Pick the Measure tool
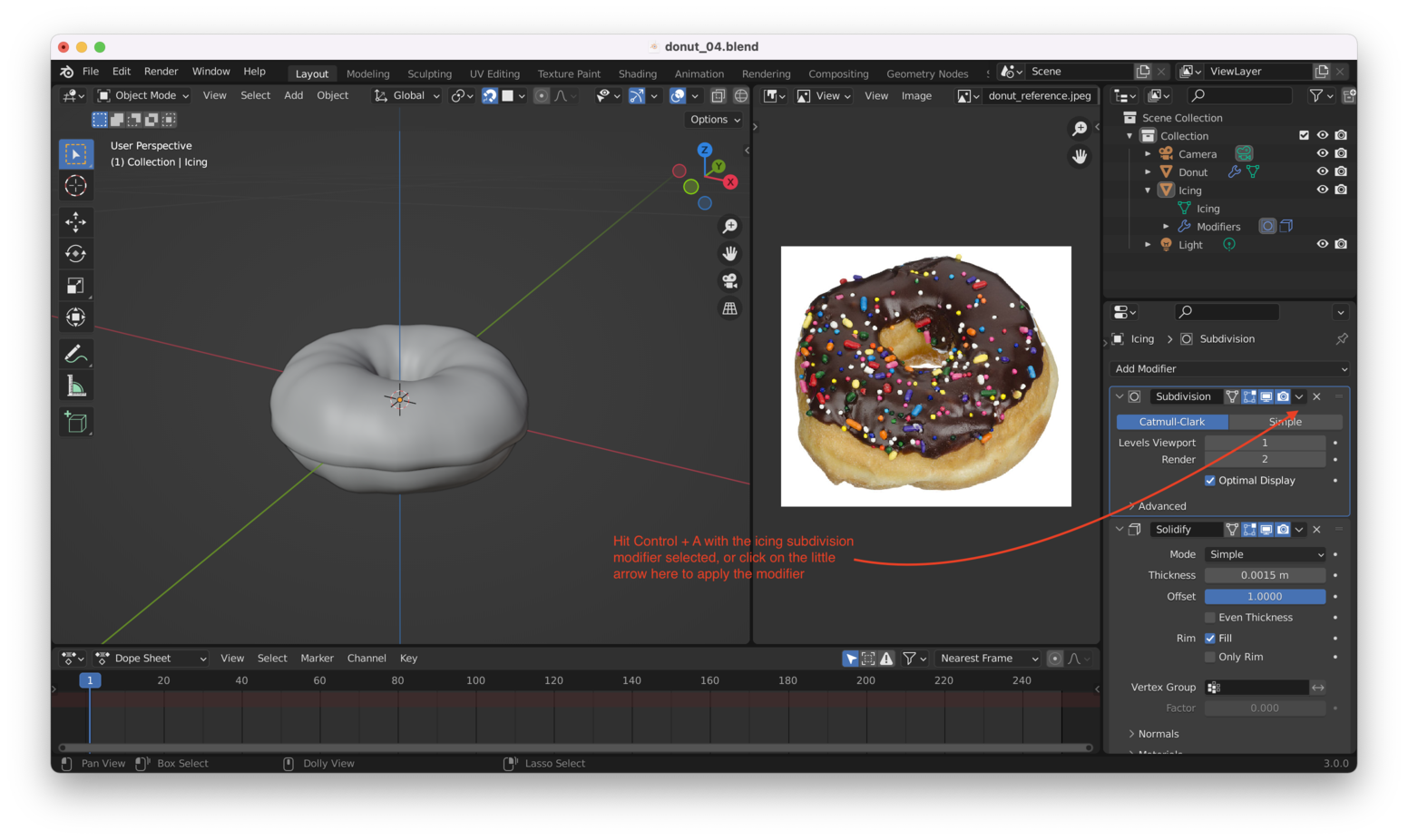Viewport: 1408px width, 840px height. pos(76,387)
